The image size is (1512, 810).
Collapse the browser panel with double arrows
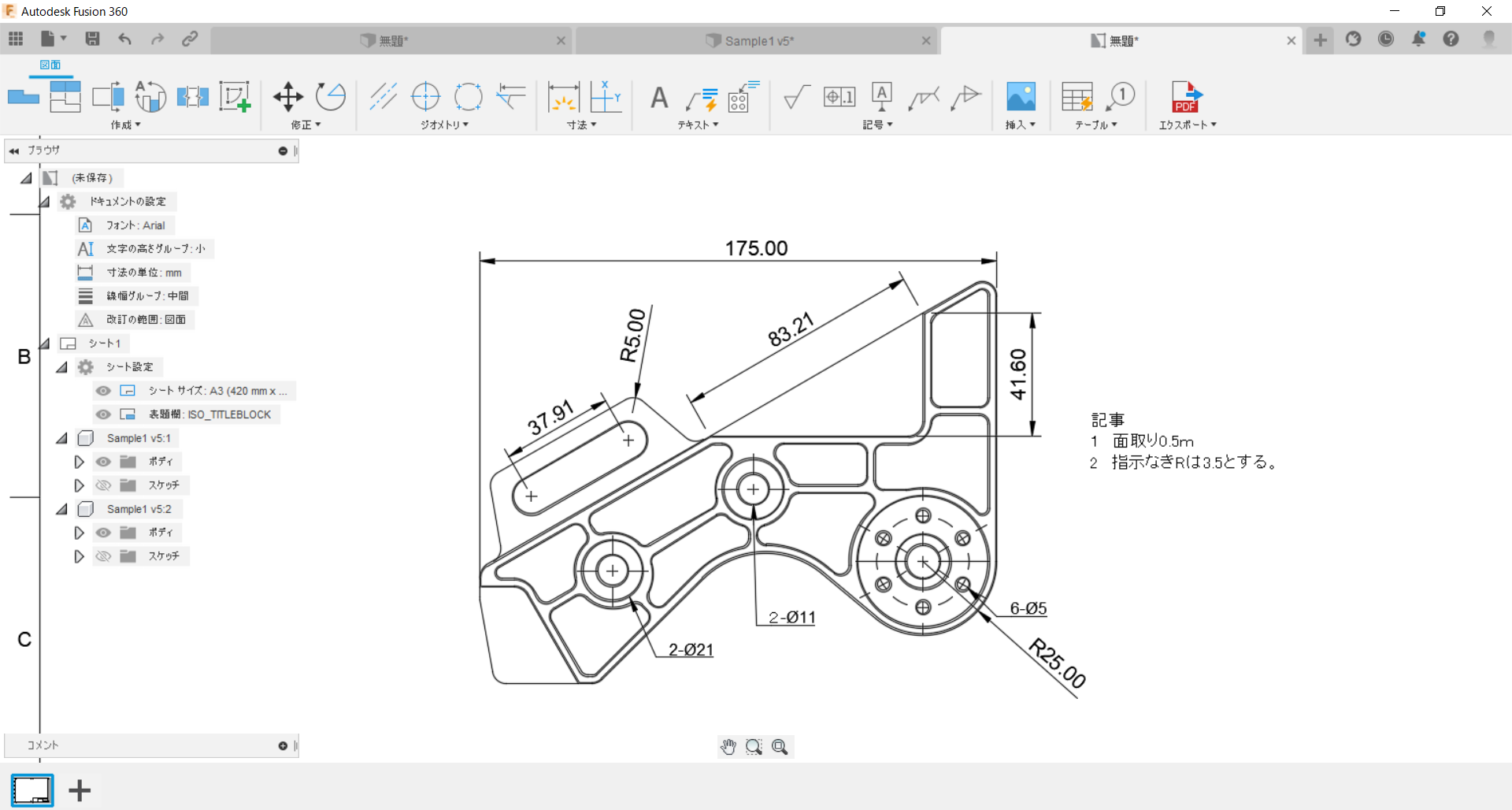(14, 150)
